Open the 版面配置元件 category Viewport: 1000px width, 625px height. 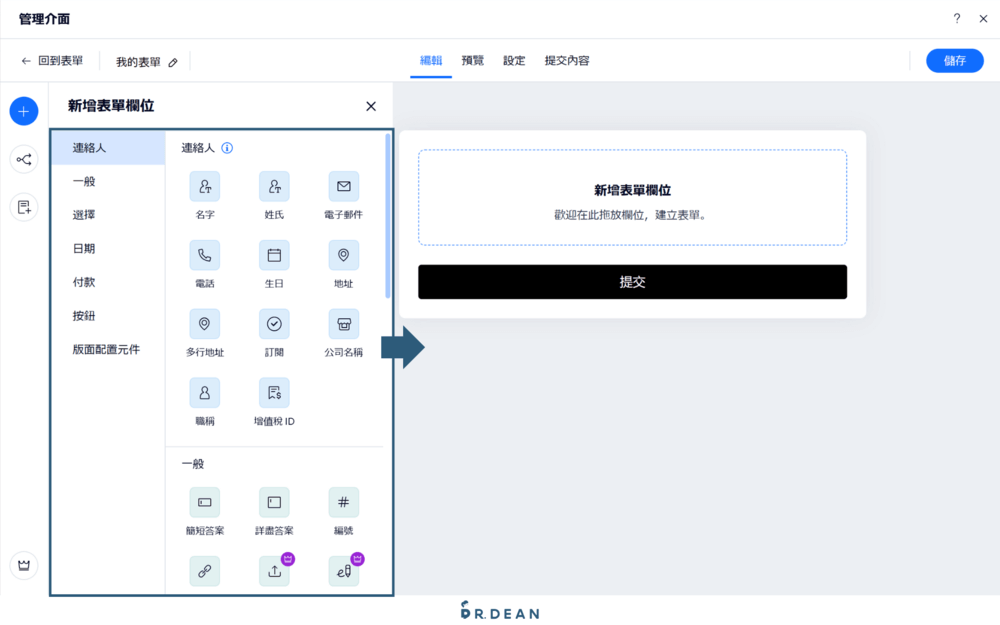click(x=103, y=349)
